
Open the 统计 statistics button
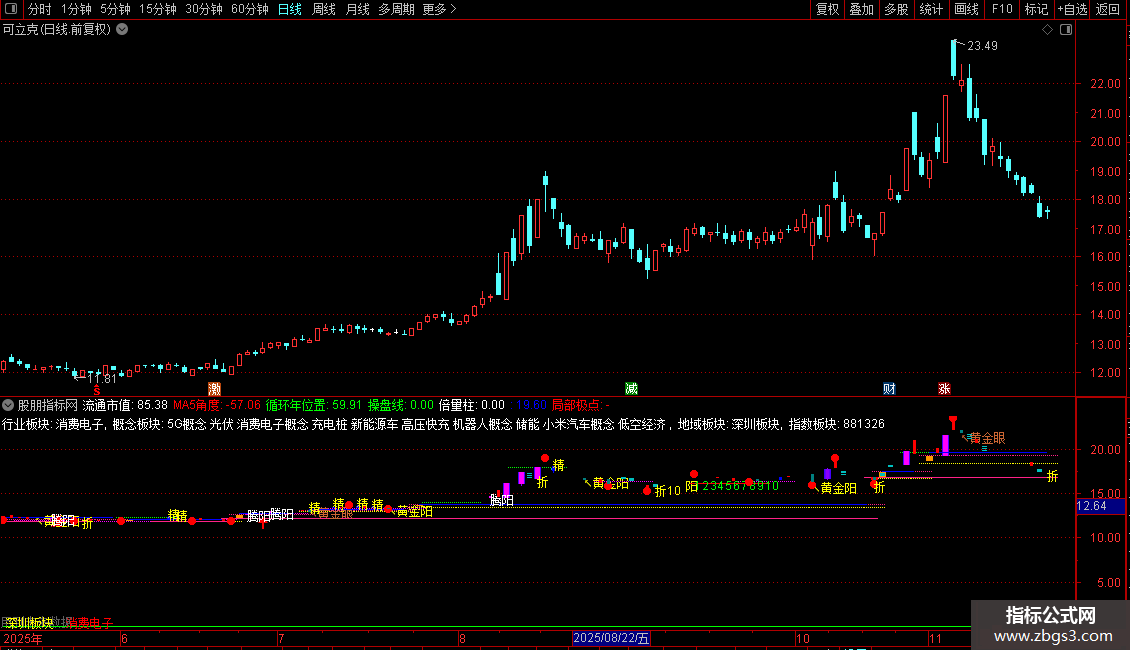tap(930, 9)
